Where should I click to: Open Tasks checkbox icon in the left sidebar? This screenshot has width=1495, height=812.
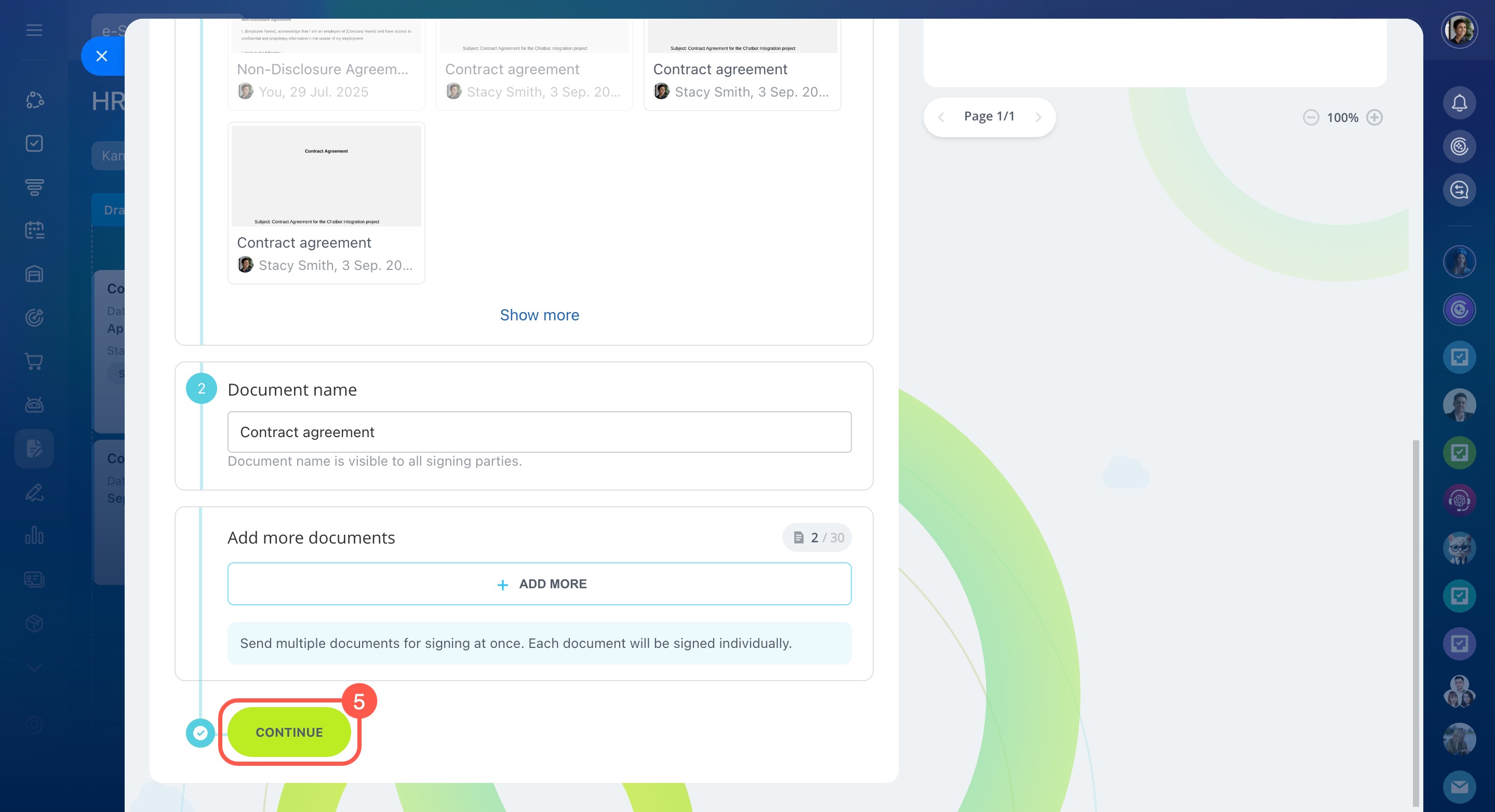[34, 143]
